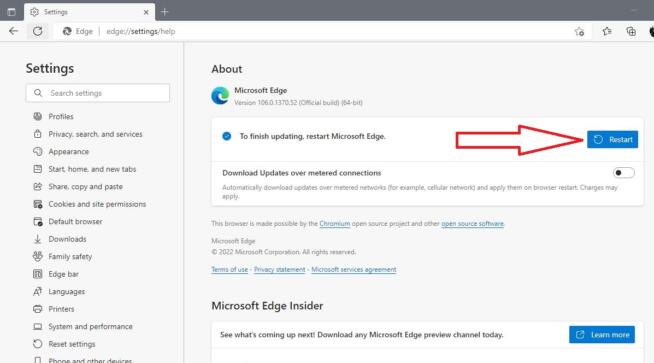
Task: Go to Languages settings
Action: tap(67, 292)
